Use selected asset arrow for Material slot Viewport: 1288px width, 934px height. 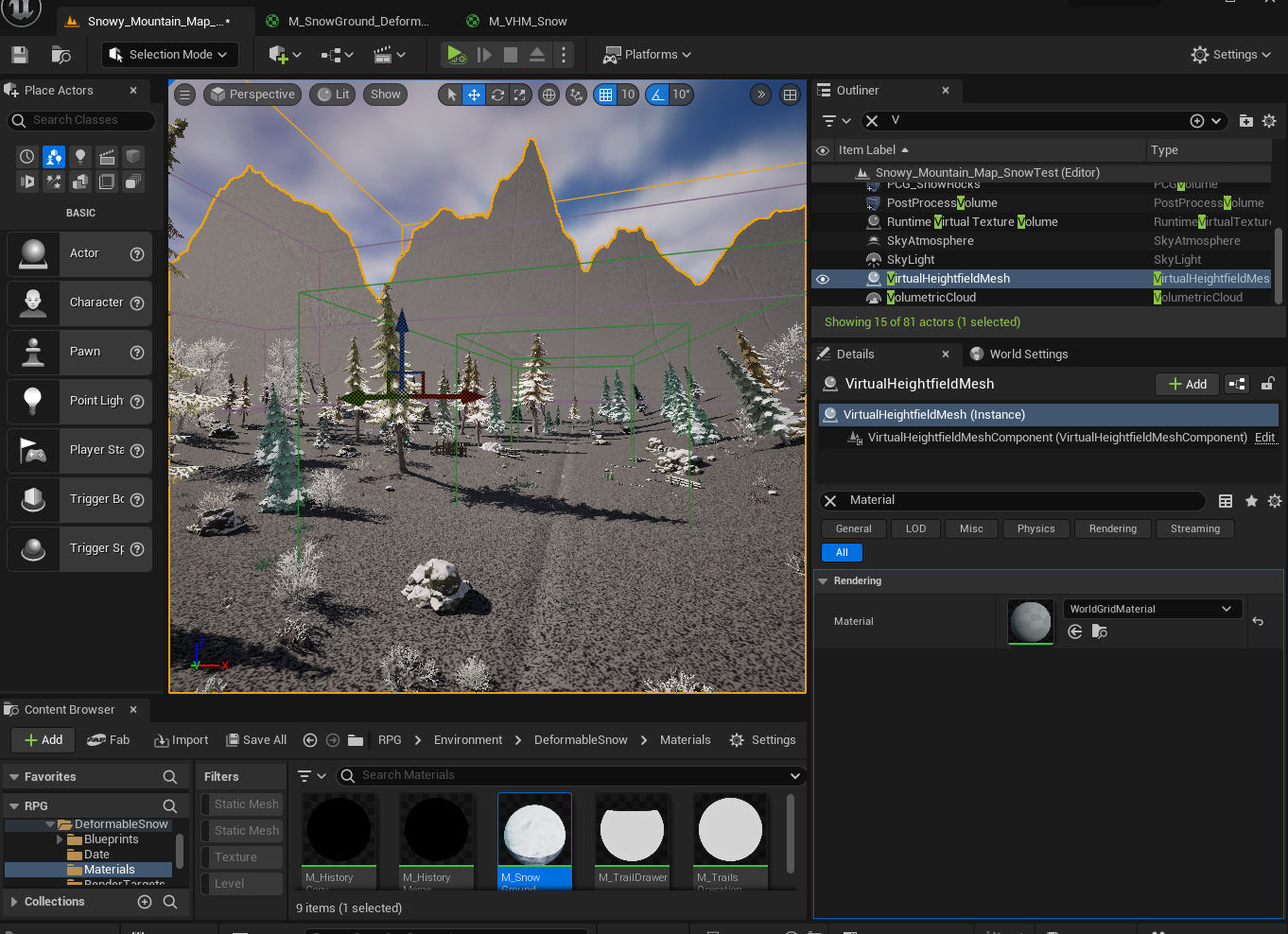tap(1075, 631)
